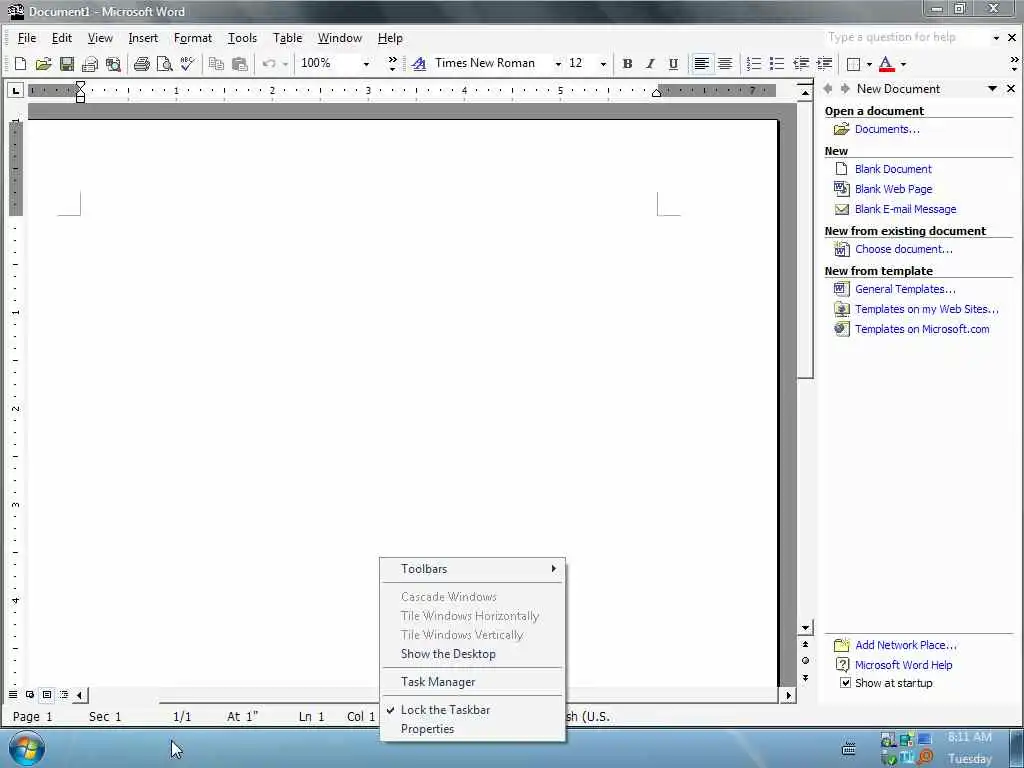Open the font color dropdown arrow
The width and height of the screenshot is (1024, 768).
point(903,64)
